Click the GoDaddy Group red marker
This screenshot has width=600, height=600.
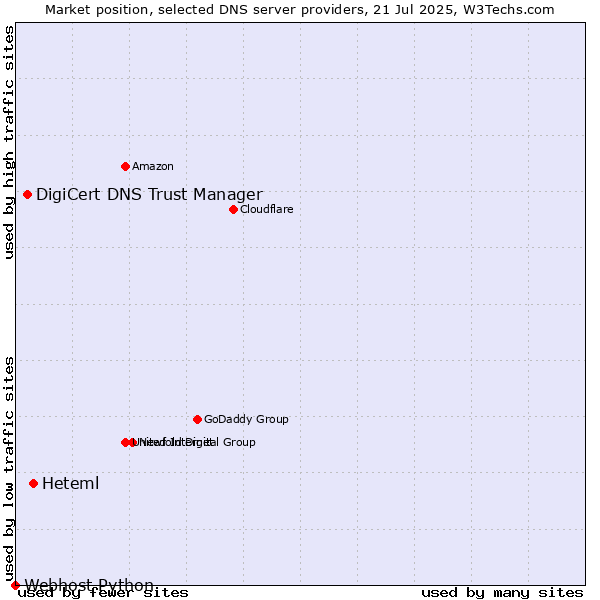(x=197, y=419)
